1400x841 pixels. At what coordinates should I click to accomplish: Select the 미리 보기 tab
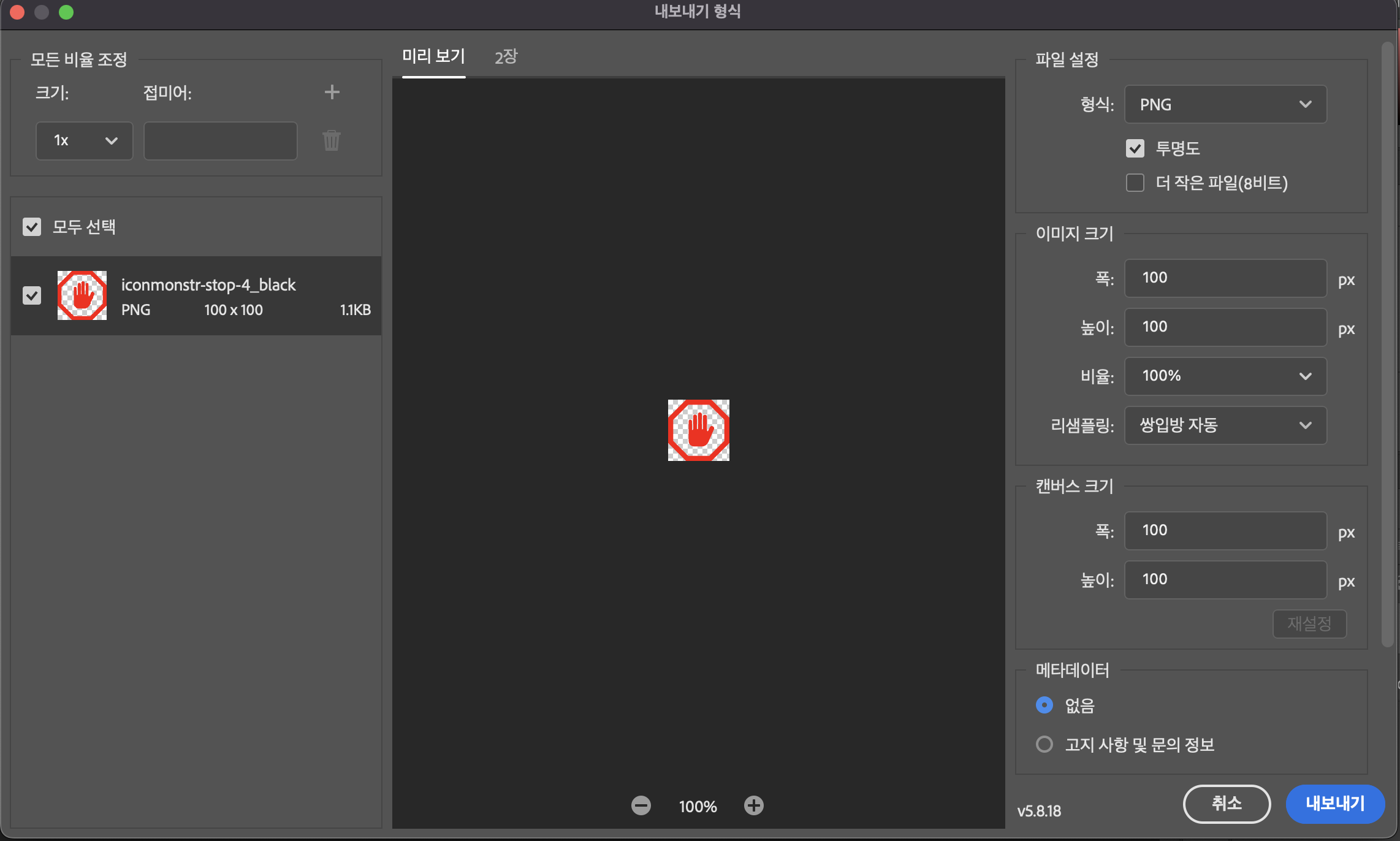pos(433,57)
